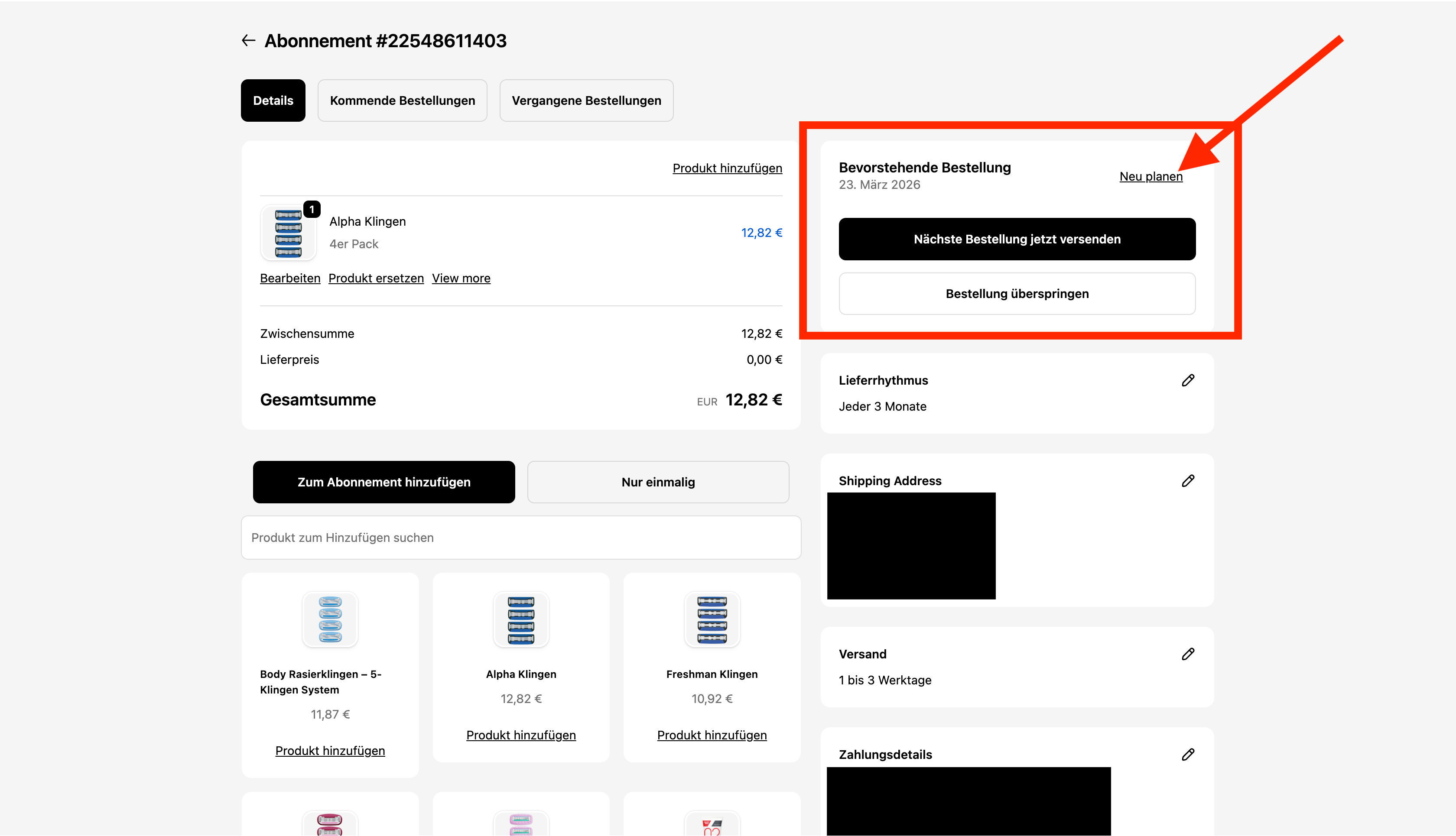Image resolution: width=1456 pixels, height=836 pixels.
Task: Edit Shipping Address via pencil icon
Action: [x=1188, y=480]
